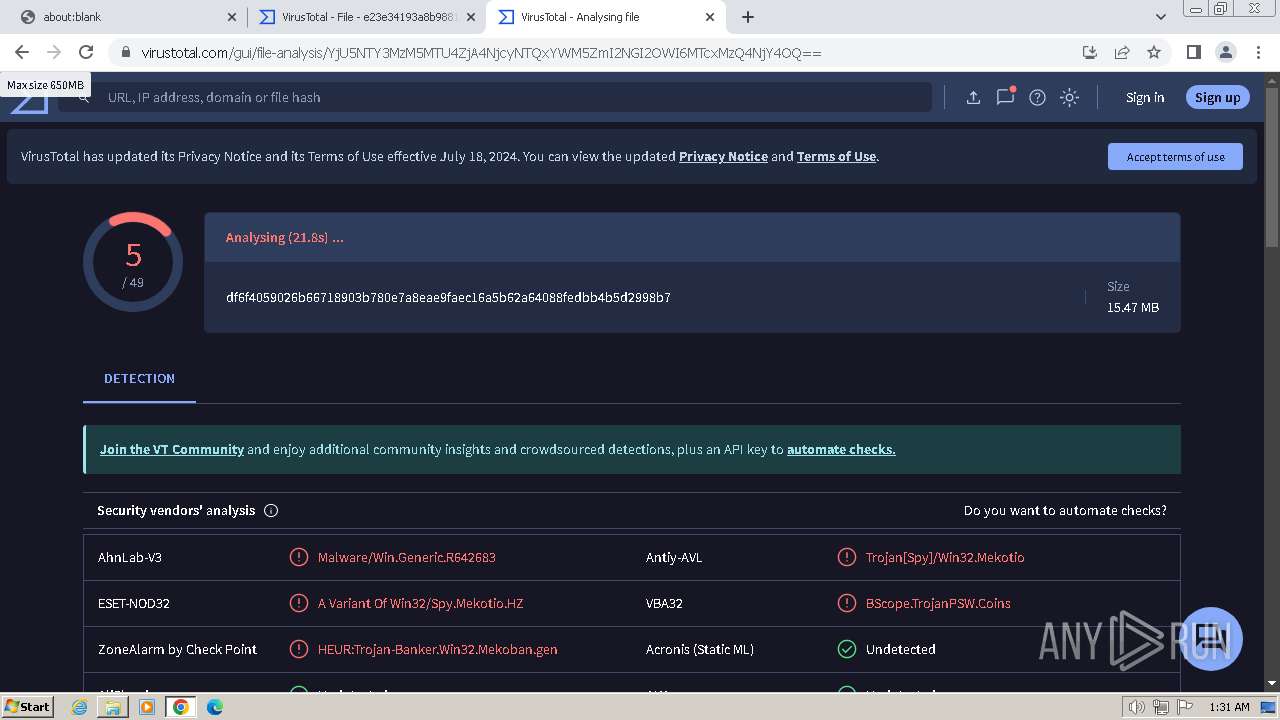Switch to VirusTotal - File e23e tab
The image size is (1280, 720).
(x=366, y=17)
